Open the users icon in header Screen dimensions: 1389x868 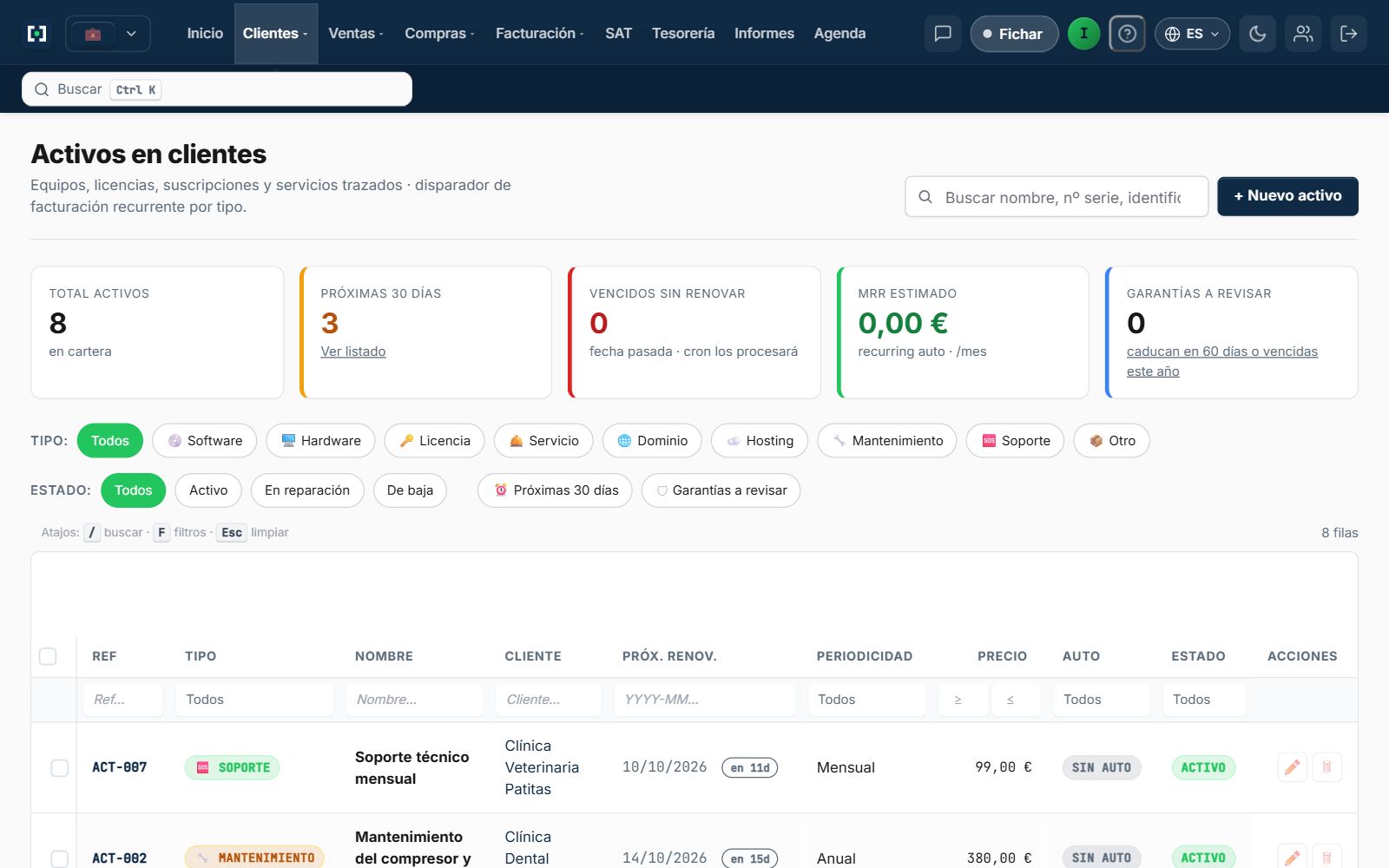pyautogui.click(x=1303, y=34)
